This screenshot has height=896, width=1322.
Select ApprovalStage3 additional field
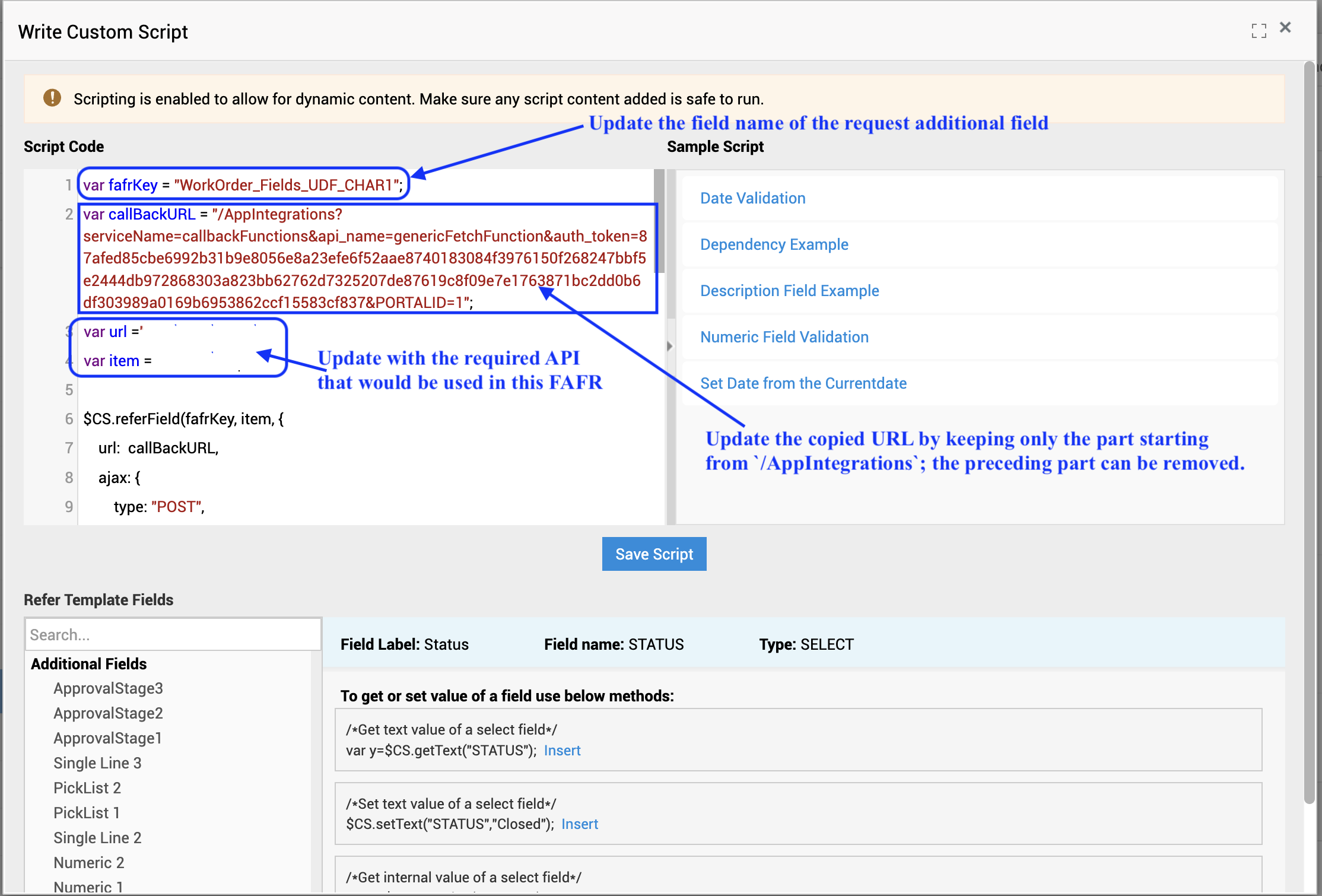[x=108, y=688]
